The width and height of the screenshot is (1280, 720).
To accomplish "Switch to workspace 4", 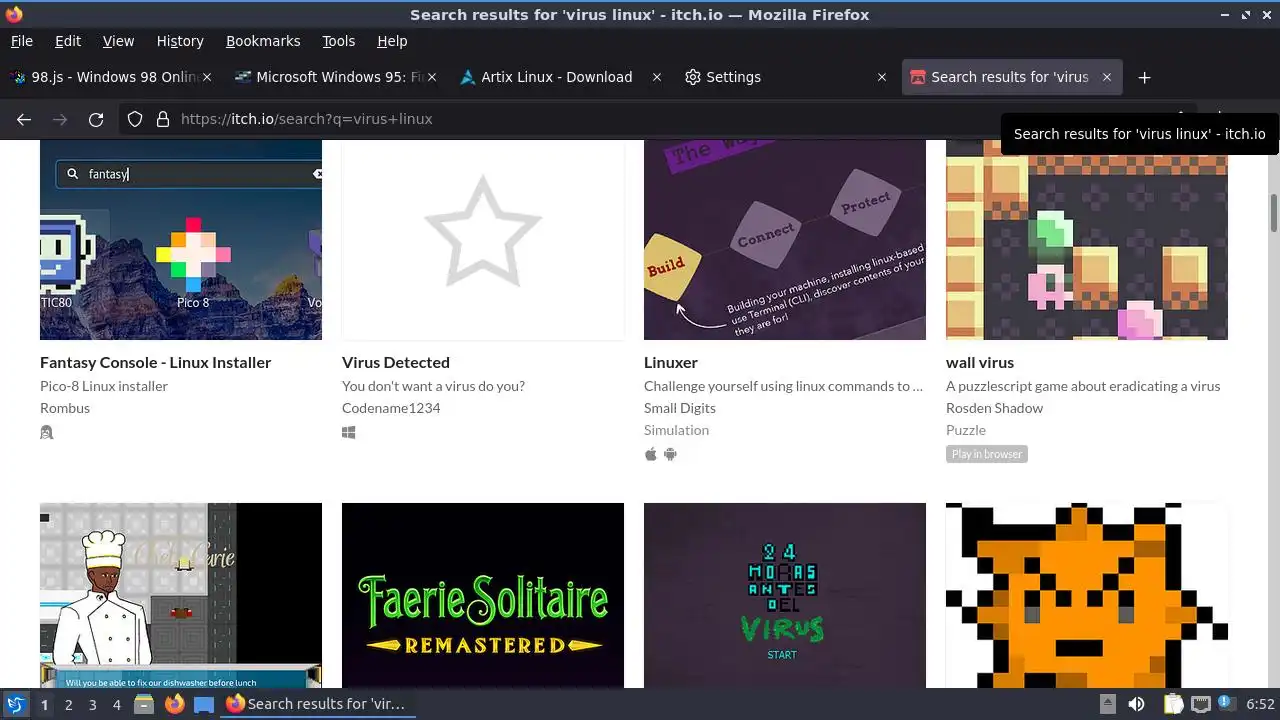I will tap(117, 704).
